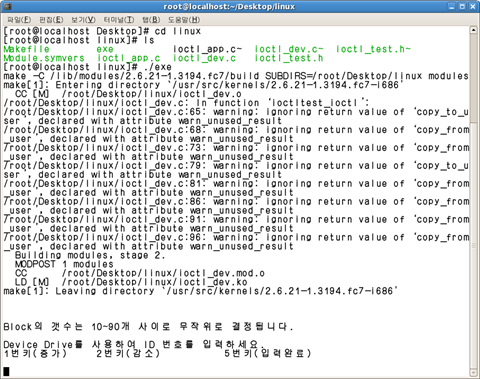480x379 pixels.
Task: Click the scrollbar down arrow
Action: 473,372
